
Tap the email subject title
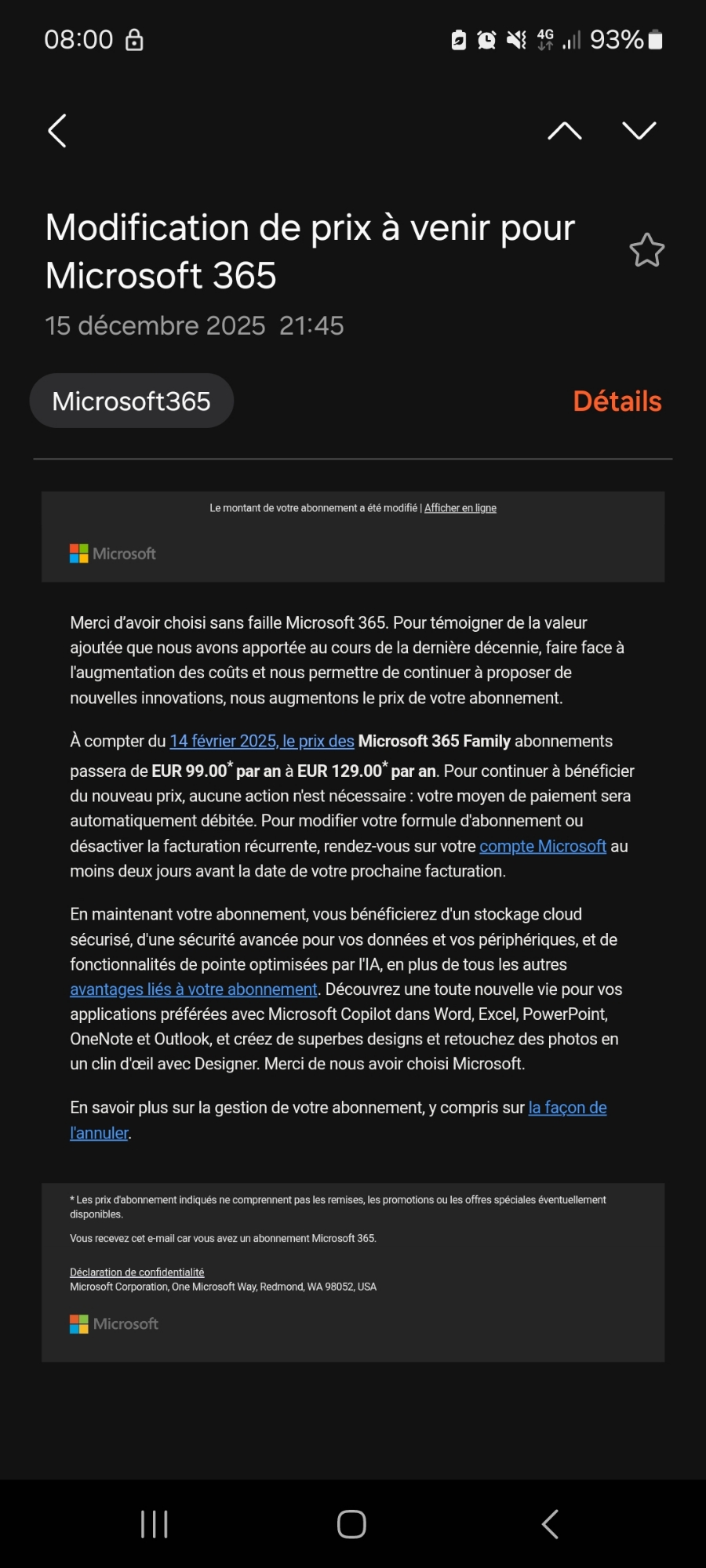tap(310, 251)
